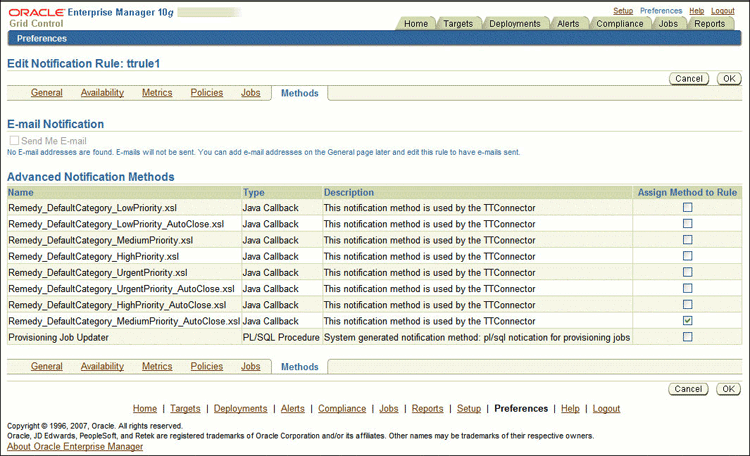Viewport: 750px width, 456px height.
Task: Switch to the Compliance top tab
Action: pos(619,23)
